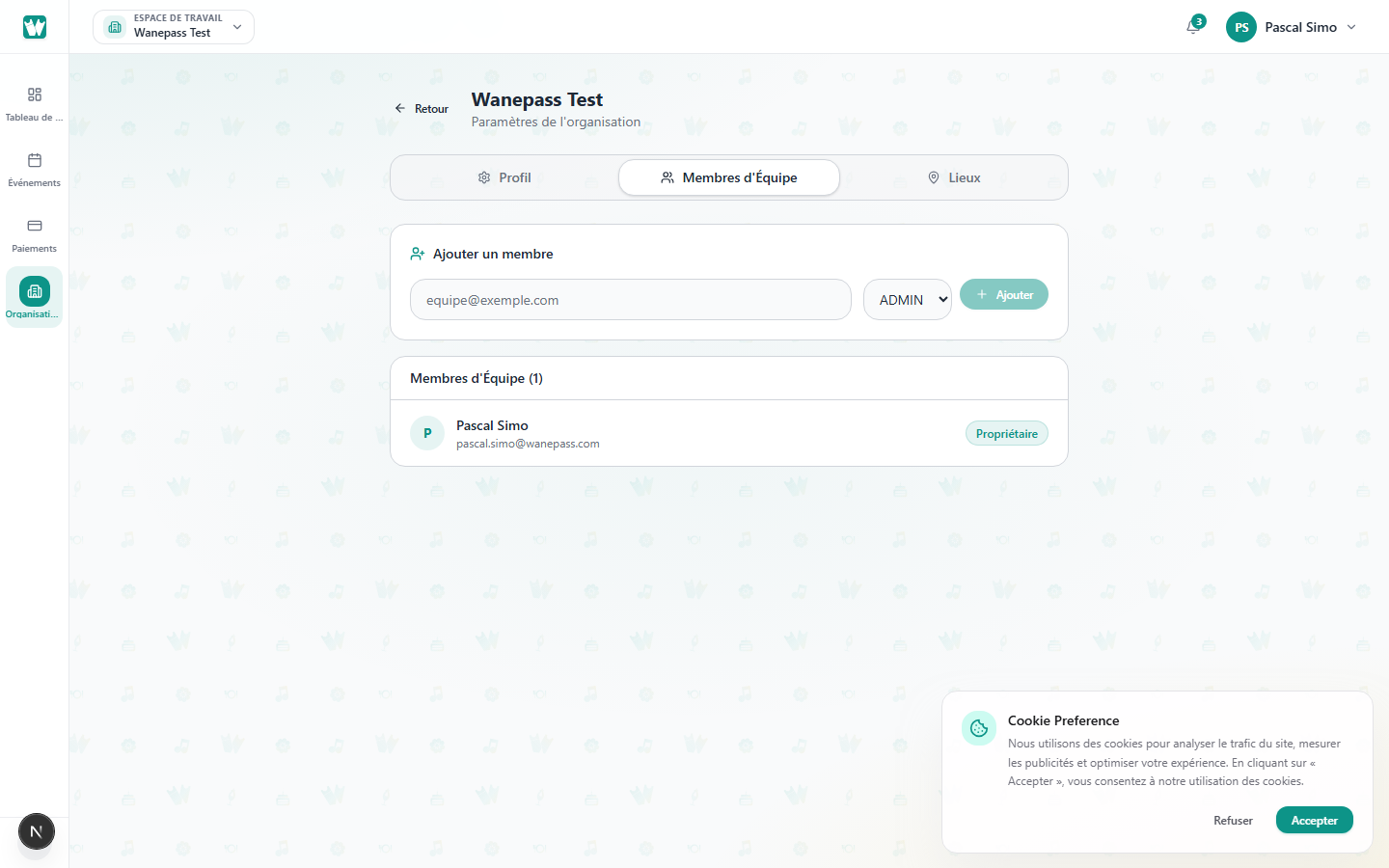Click the PS user avatar
The width and height of the screenshot is (1389, 868).
(x=1241, y=27)
